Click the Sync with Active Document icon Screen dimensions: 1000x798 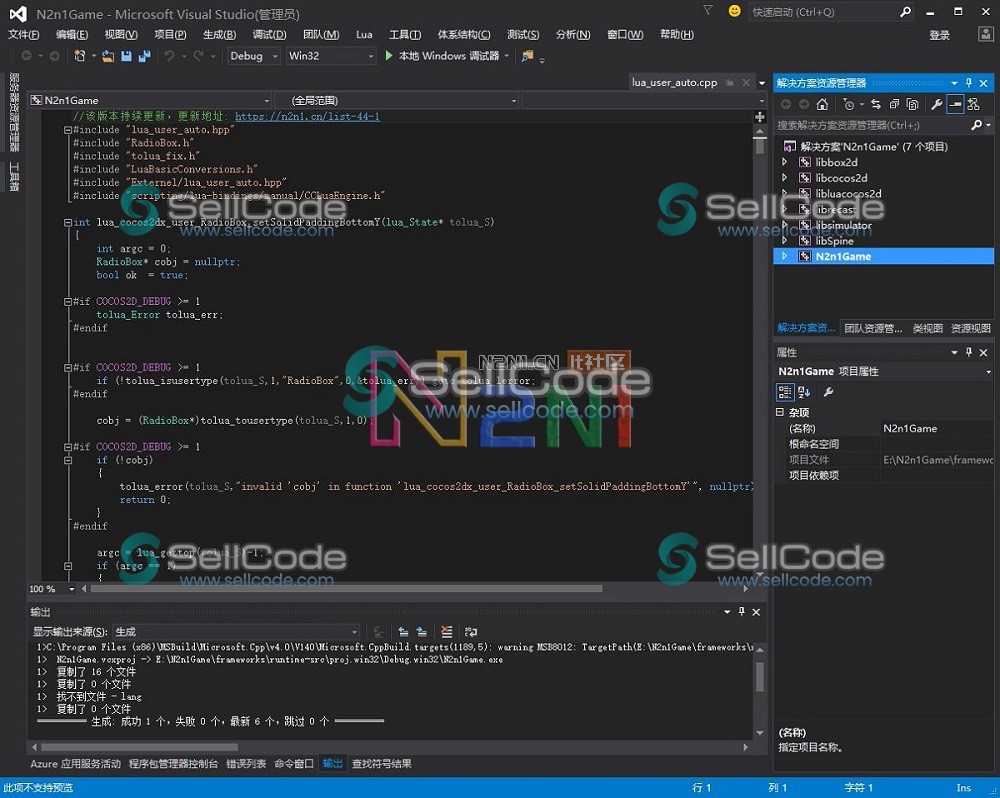(x=876, y=104)
